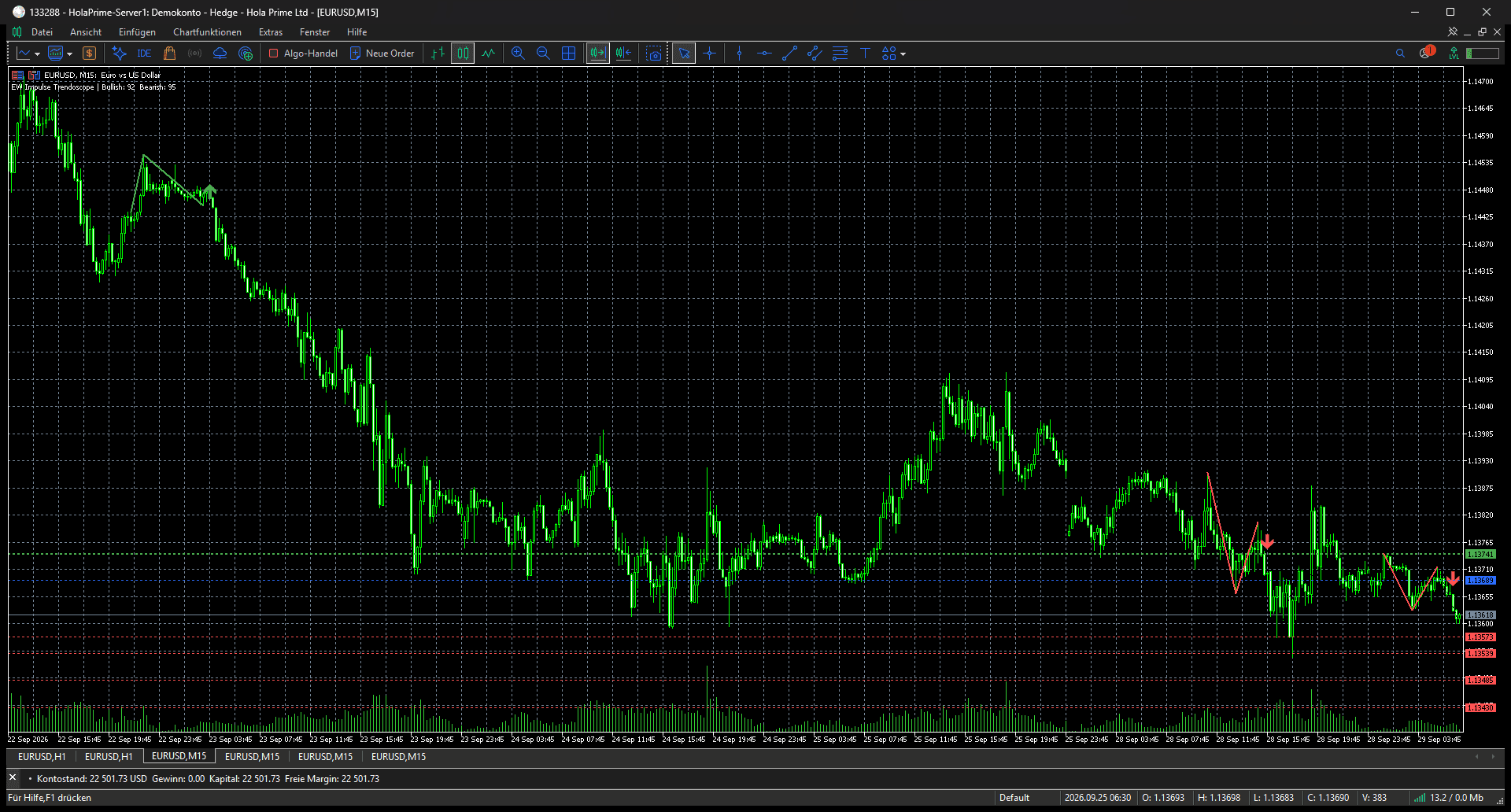1511x812 pixels.
Task: Click the Default profile status bar entry
Action: coord(1014,798)
